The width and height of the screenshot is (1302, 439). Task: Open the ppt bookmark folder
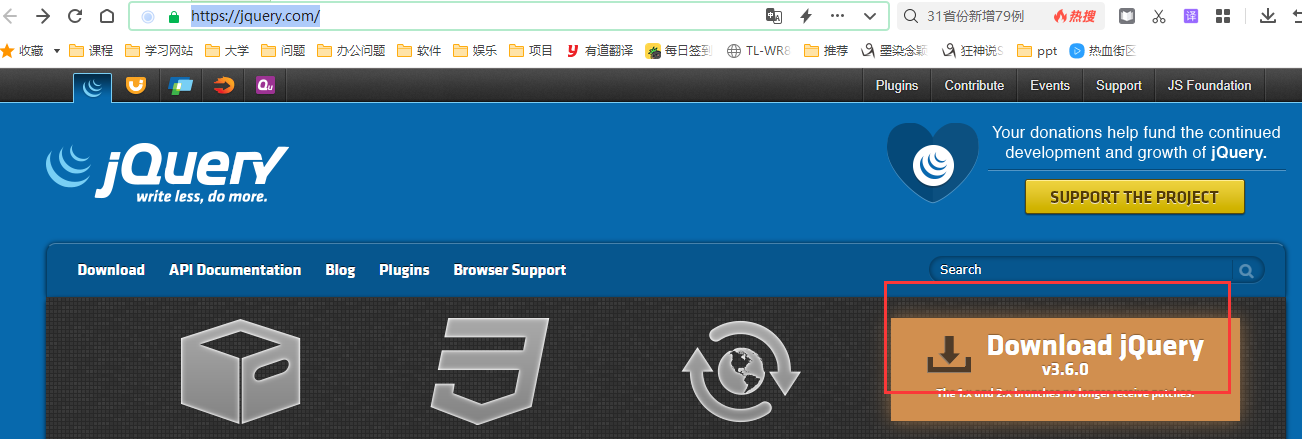(x=1036, y=50)
